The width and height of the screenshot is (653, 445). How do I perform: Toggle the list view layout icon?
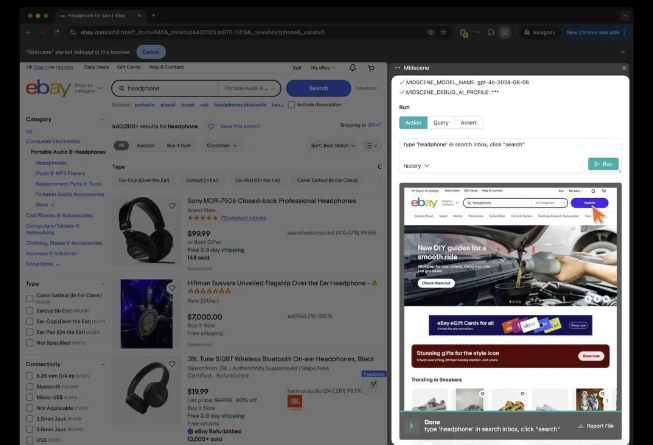pos(371,145)
